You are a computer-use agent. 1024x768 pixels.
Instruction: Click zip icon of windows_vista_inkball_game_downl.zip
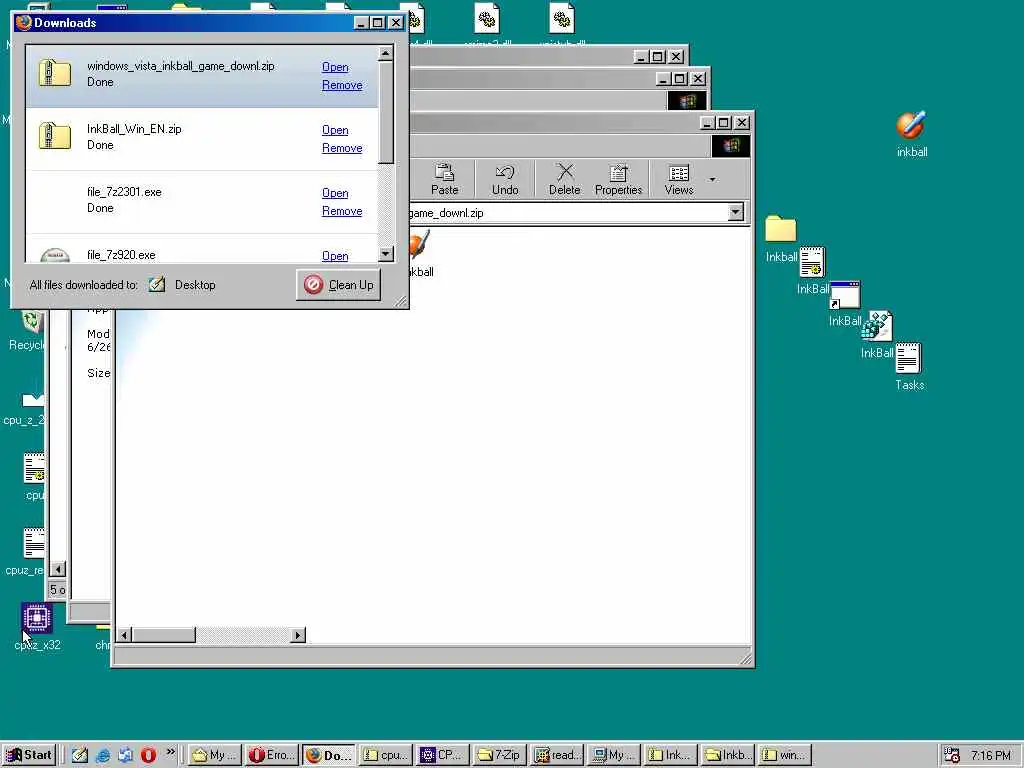[x=55, y=73]
